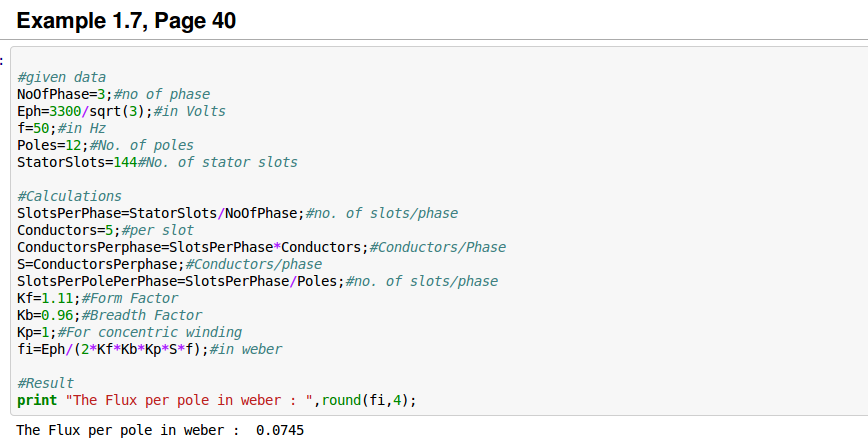Viewport: 868px width, 446px height.
Task: Click the '#Result' comment line
Action: tap(45, 383)
